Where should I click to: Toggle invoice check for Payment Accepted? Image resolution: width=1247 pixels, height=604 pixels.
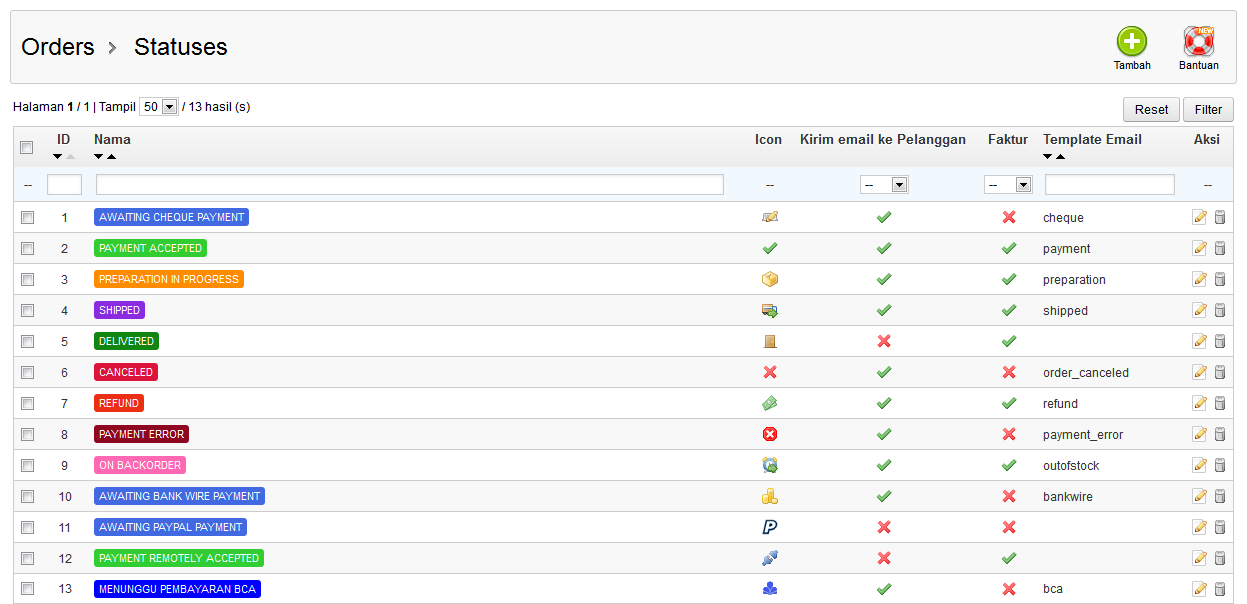click(x=1009, y=248)
